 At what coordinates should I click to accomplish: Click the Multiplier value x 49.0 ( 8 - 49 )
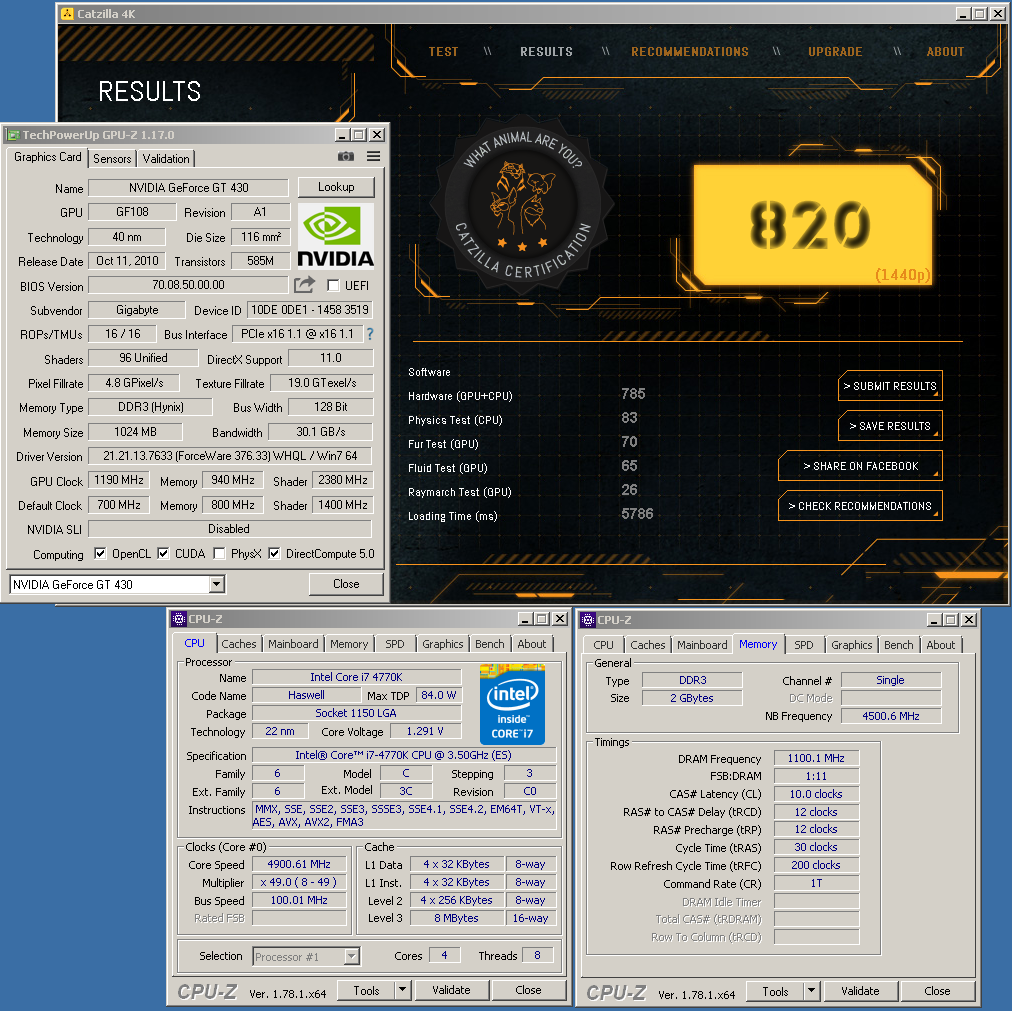coord(299,882)
